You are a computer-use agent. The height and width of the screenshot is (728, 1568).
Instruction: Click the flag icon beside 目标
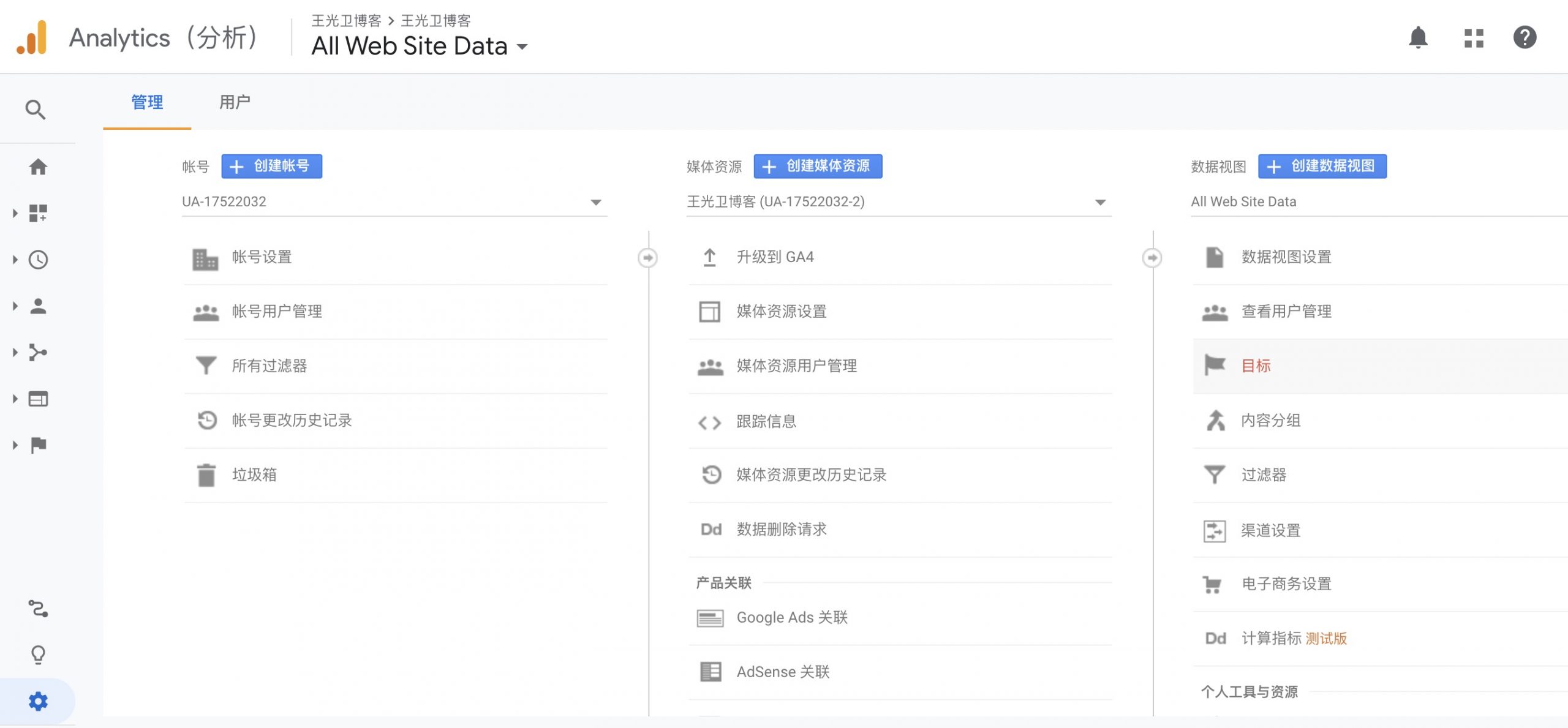1214,365
